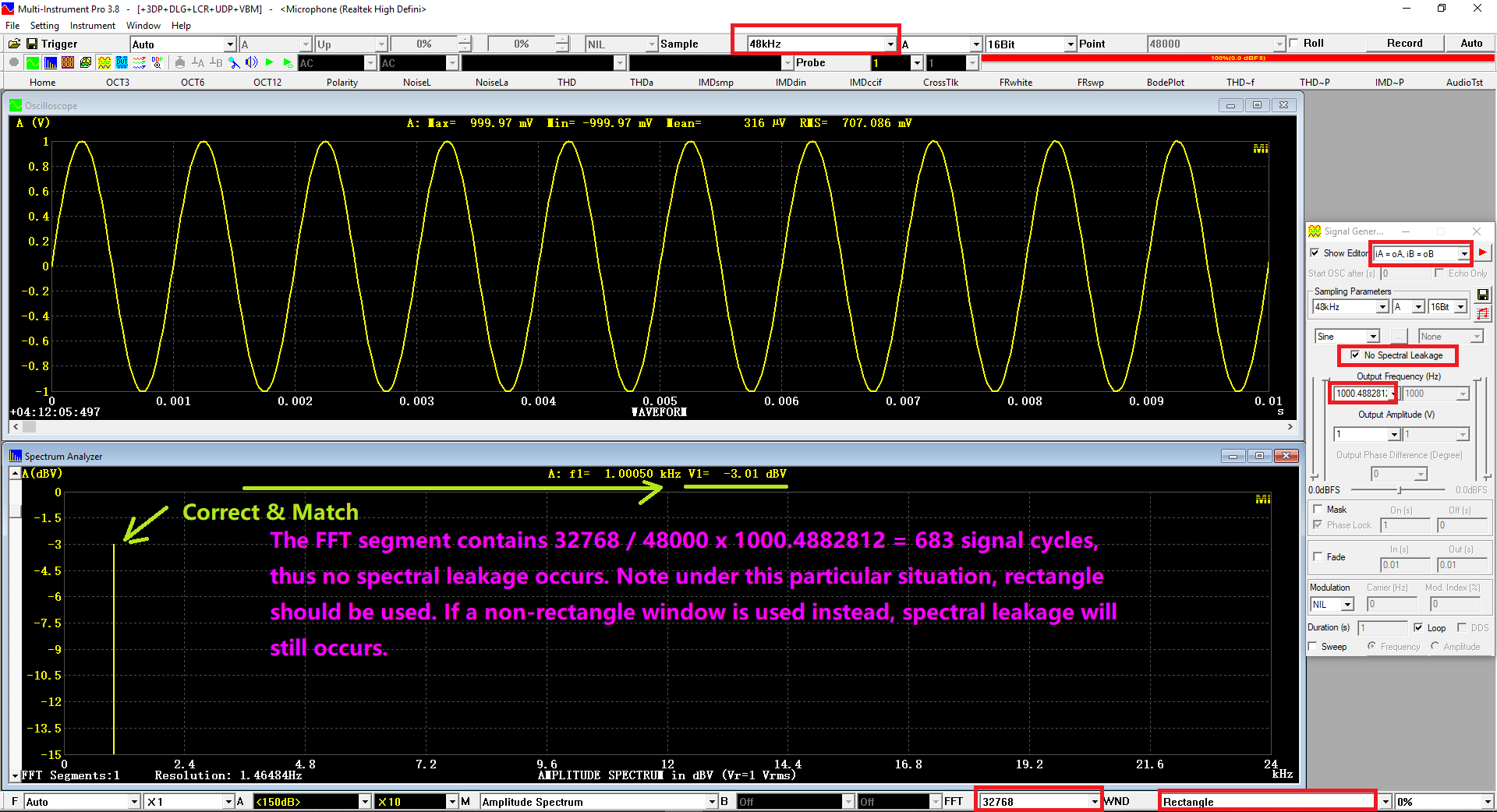Viewport: 1497px width, 812px height.
Task: Enable the Roll checkbox
Action: pyautogui.click(x=1294, y=44)
